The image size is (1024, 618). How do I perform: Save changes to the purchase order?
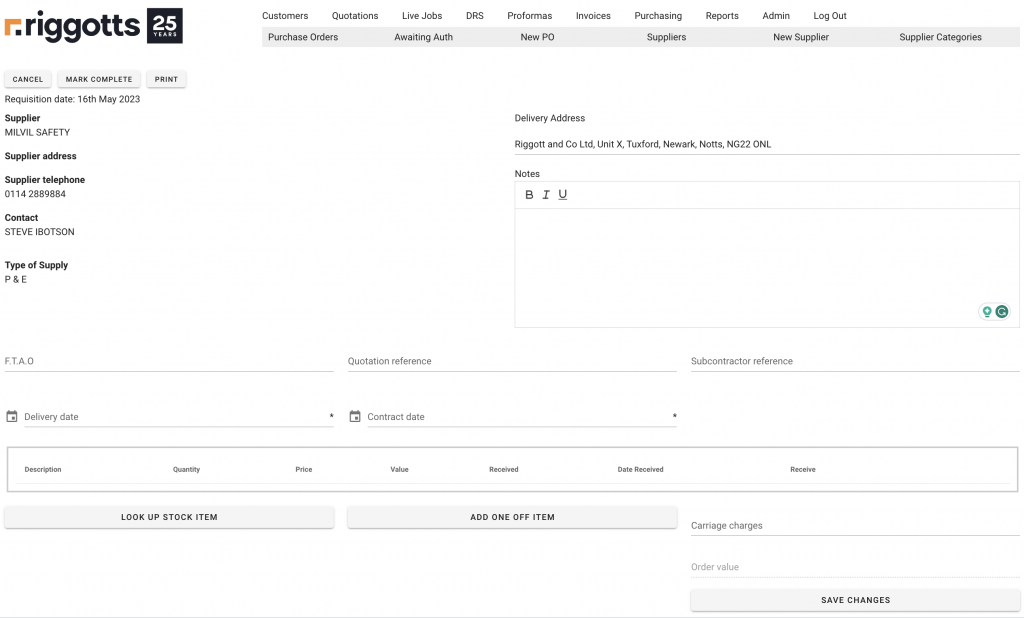point(855,600)
